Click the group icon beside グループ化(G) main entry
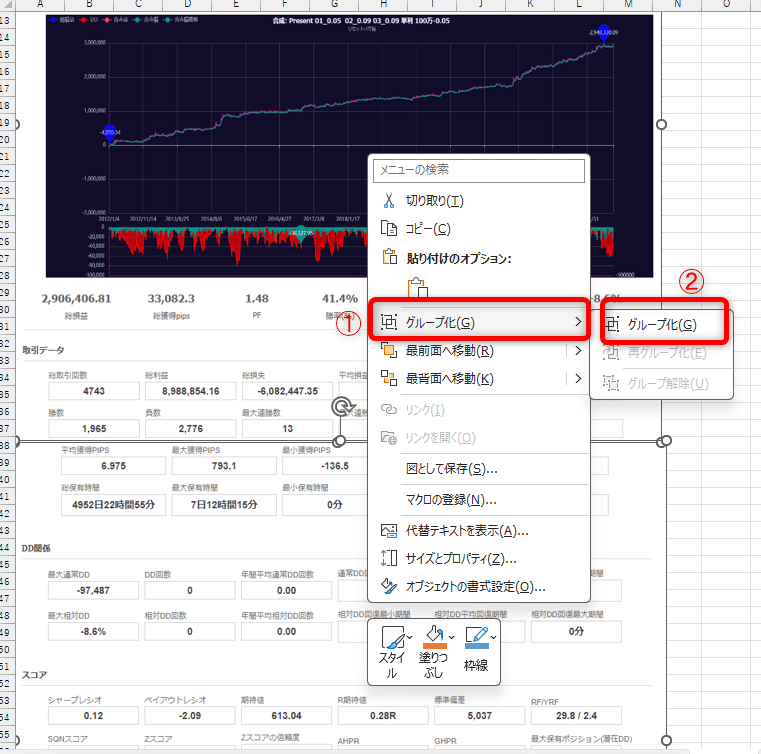The image size is (761, 754). coord(389,322)
